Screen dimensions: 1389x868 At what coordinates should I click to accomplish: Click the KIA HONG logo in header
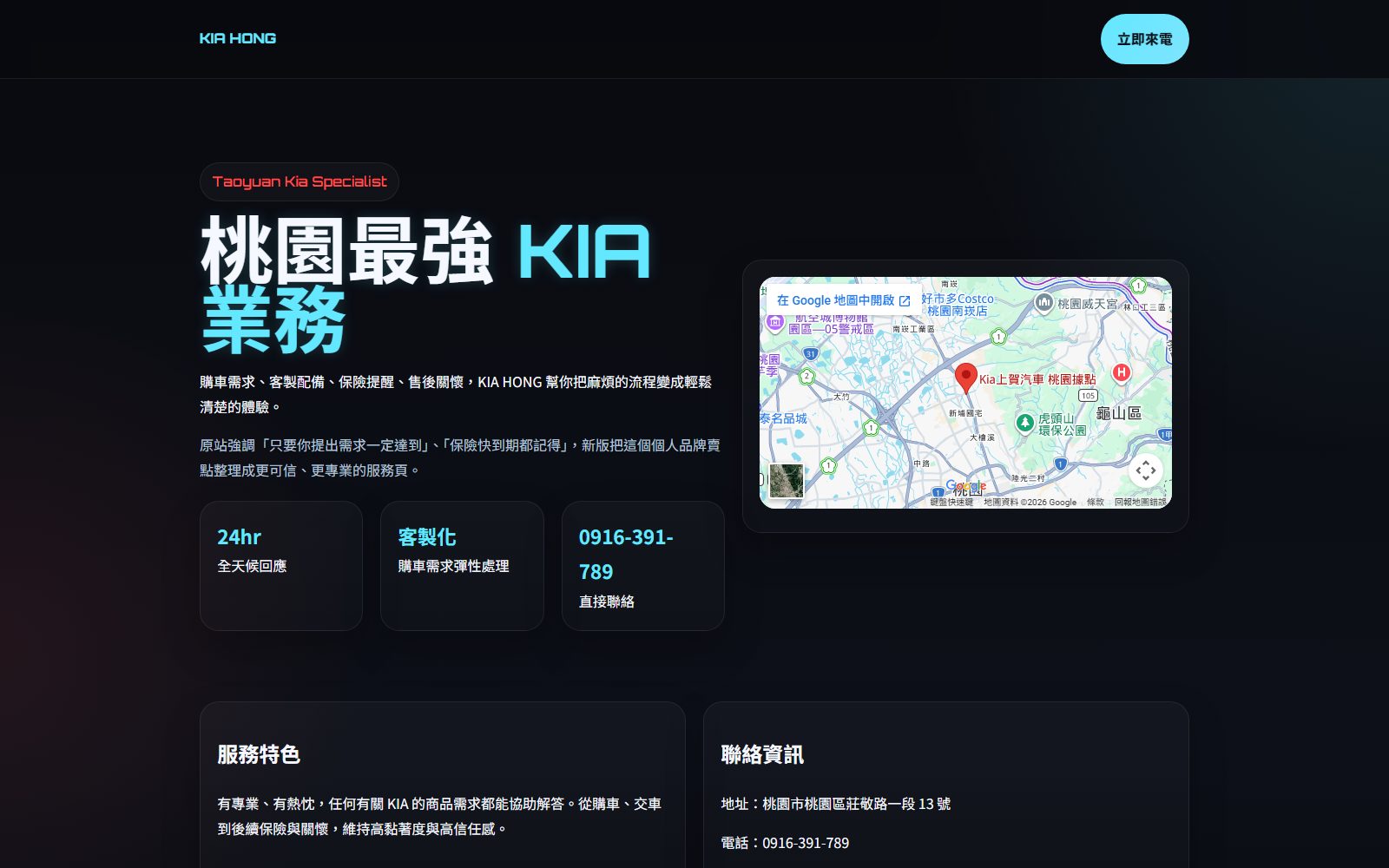click(x=238, y=38)
